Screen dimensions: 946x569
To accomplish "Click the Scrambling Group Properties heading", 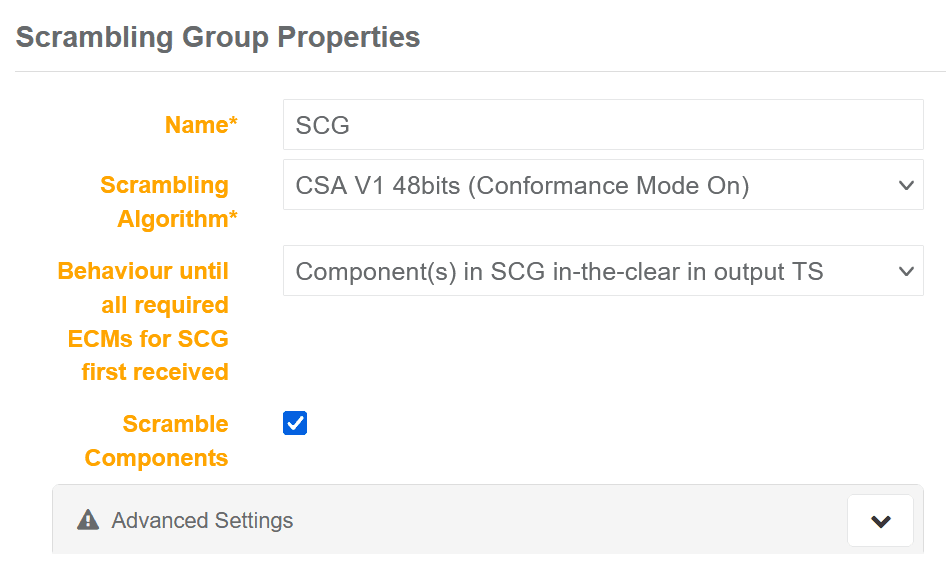I will pyautogui.click(x=218, y=38).
